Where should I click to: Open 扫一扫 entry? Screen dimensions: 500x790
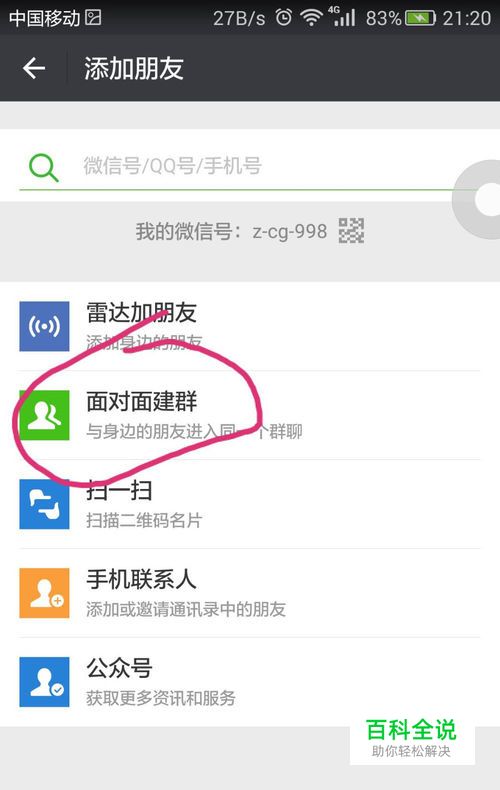[250, 504]
